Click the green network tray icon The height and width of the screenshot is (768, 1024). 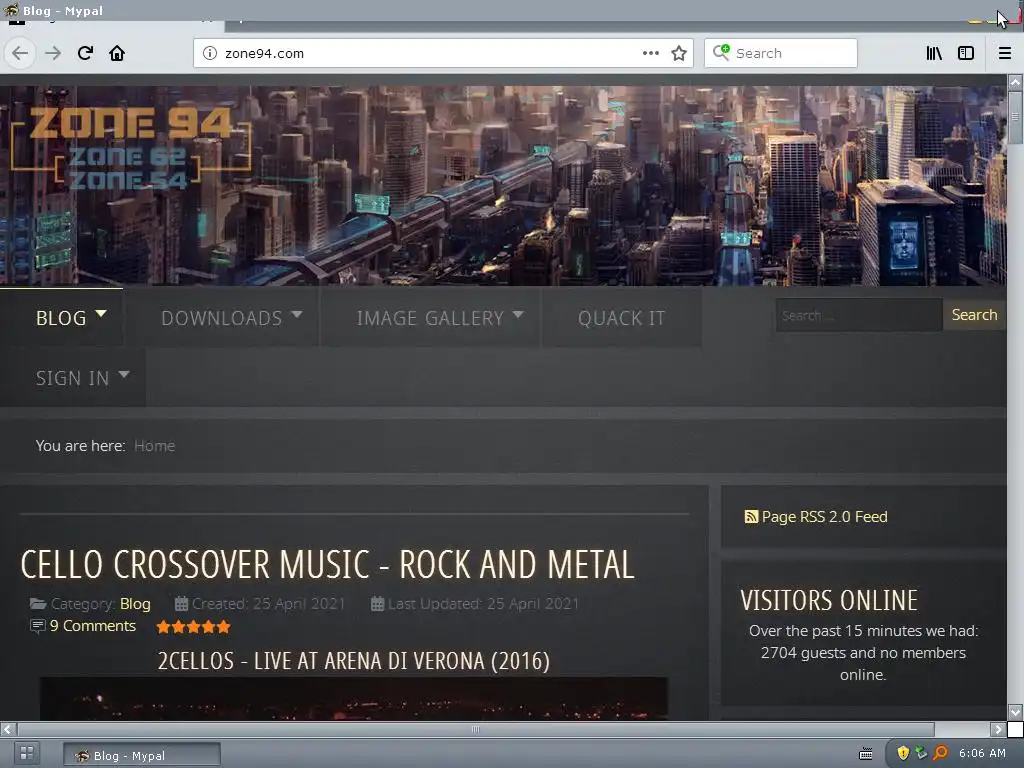click(x=921, y=753)
